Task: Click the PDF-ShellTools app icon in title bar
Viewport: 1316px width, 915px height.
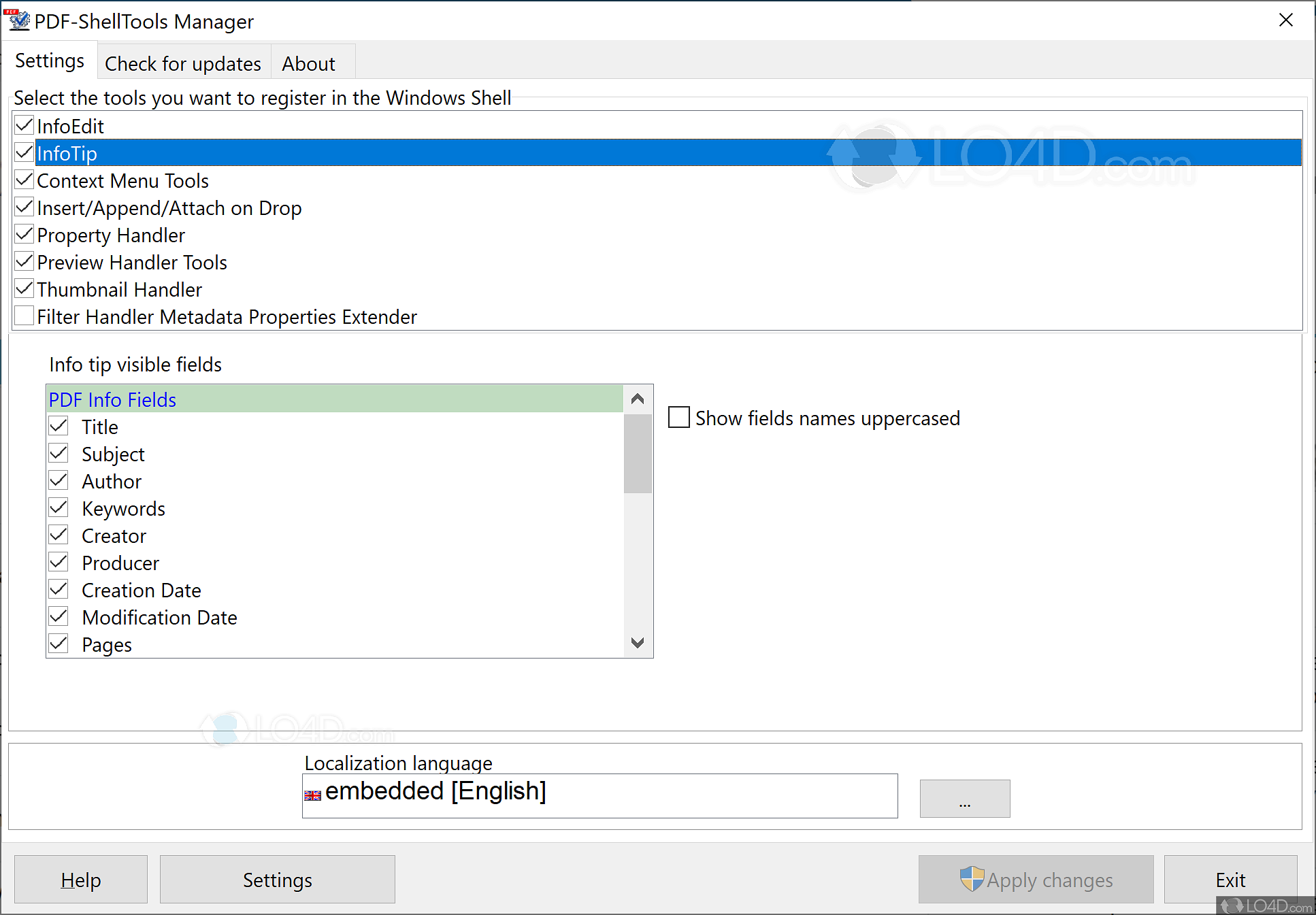Action: (18, 20)
